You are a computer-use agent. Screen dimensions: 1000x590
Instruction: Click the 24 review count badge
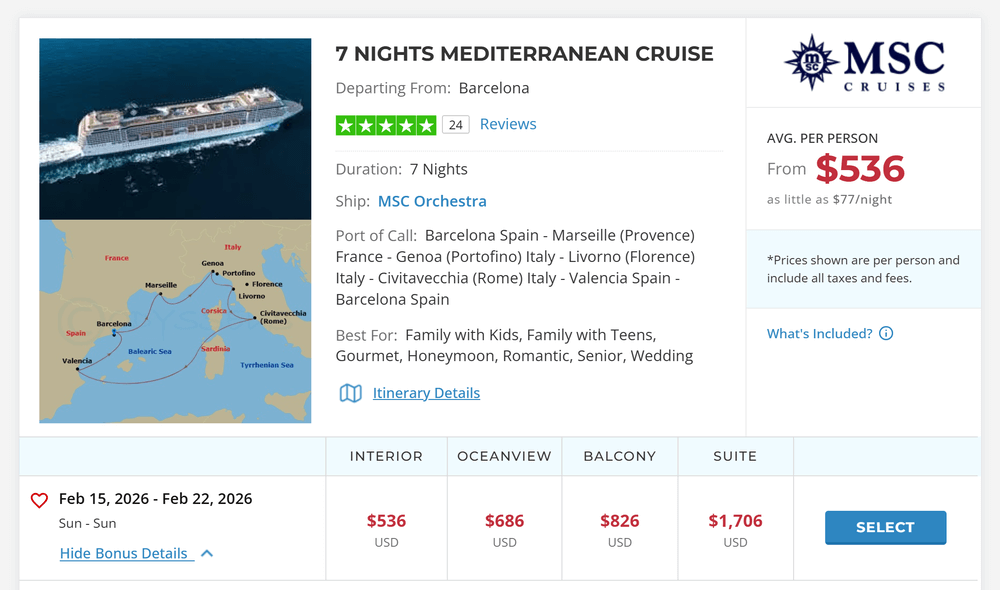click(455, 124)
